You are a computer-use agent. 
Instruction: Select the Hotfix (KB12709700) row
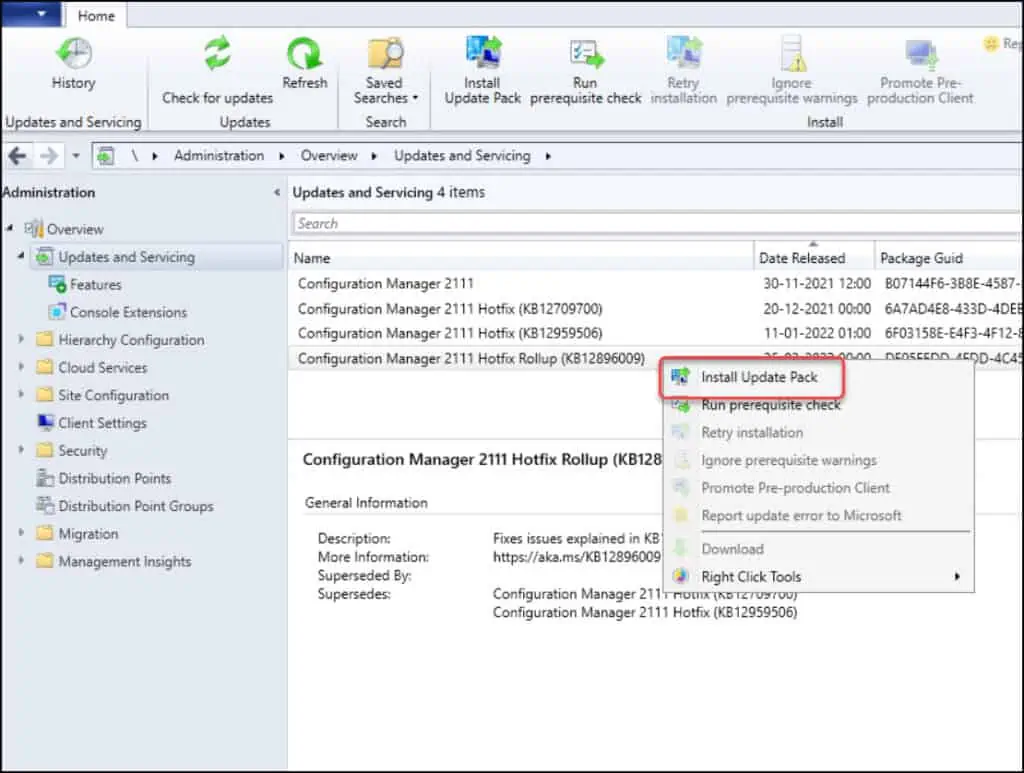tap(655, 308)
